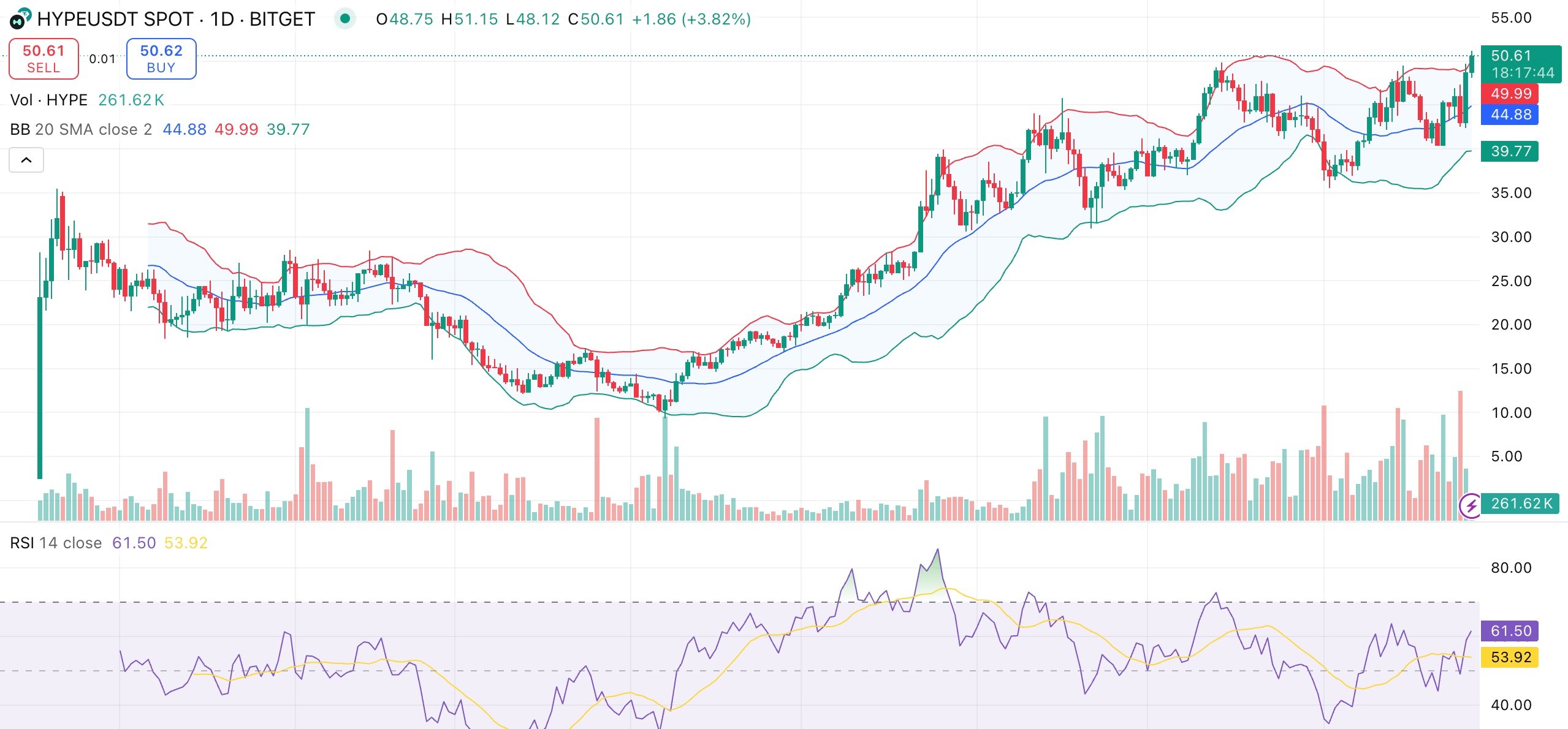The image size is (1568, 729).
Task: Click the green lower band badge 39.77
Action: (1510, 151)
